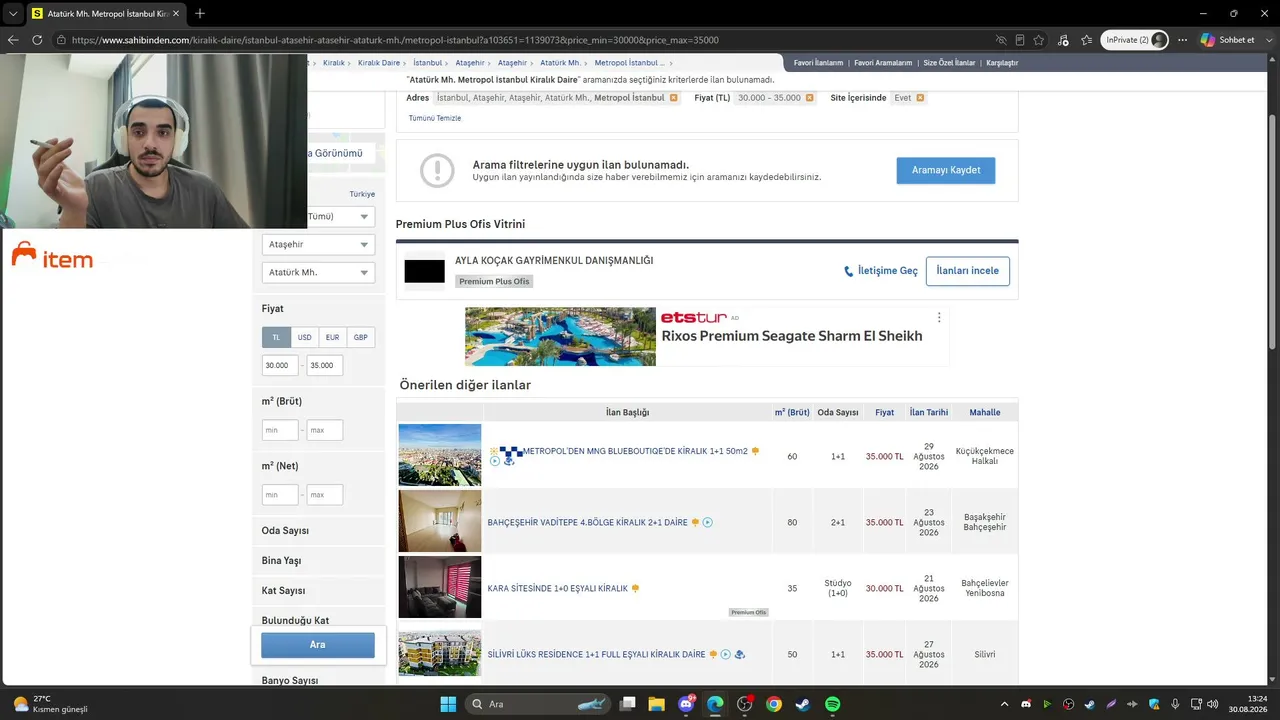Image resolution: width=1280 pixels, height=720 pixels.
Task: Open the Metropol'den MNG Blueboutiqe listing thumbnail
Action: coord(440,455)
